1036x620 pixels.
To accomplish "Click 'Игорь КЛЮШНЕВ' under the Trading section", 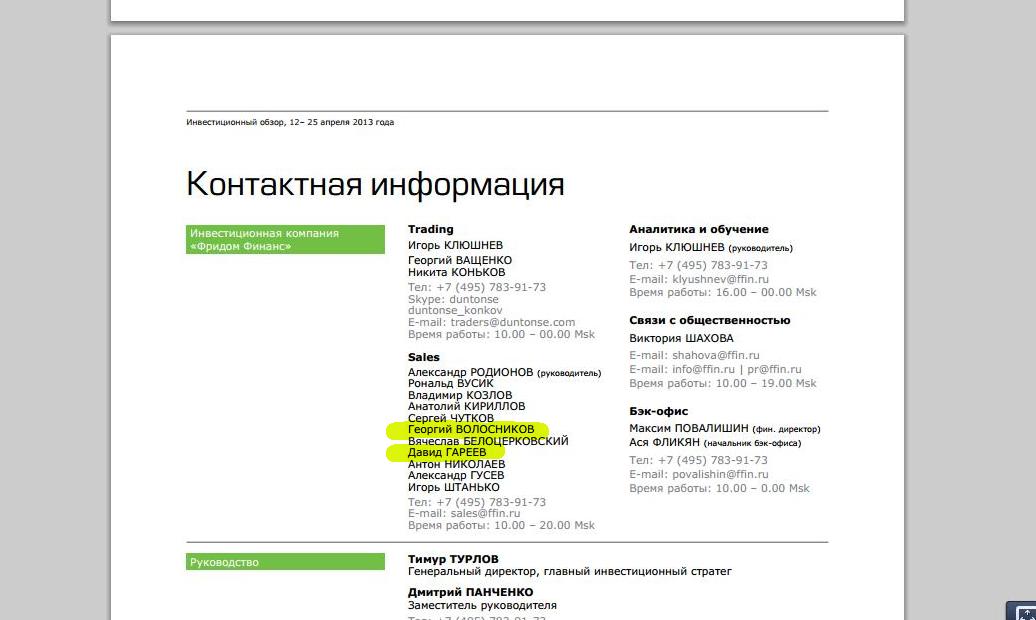I will [x=455, y=245].
